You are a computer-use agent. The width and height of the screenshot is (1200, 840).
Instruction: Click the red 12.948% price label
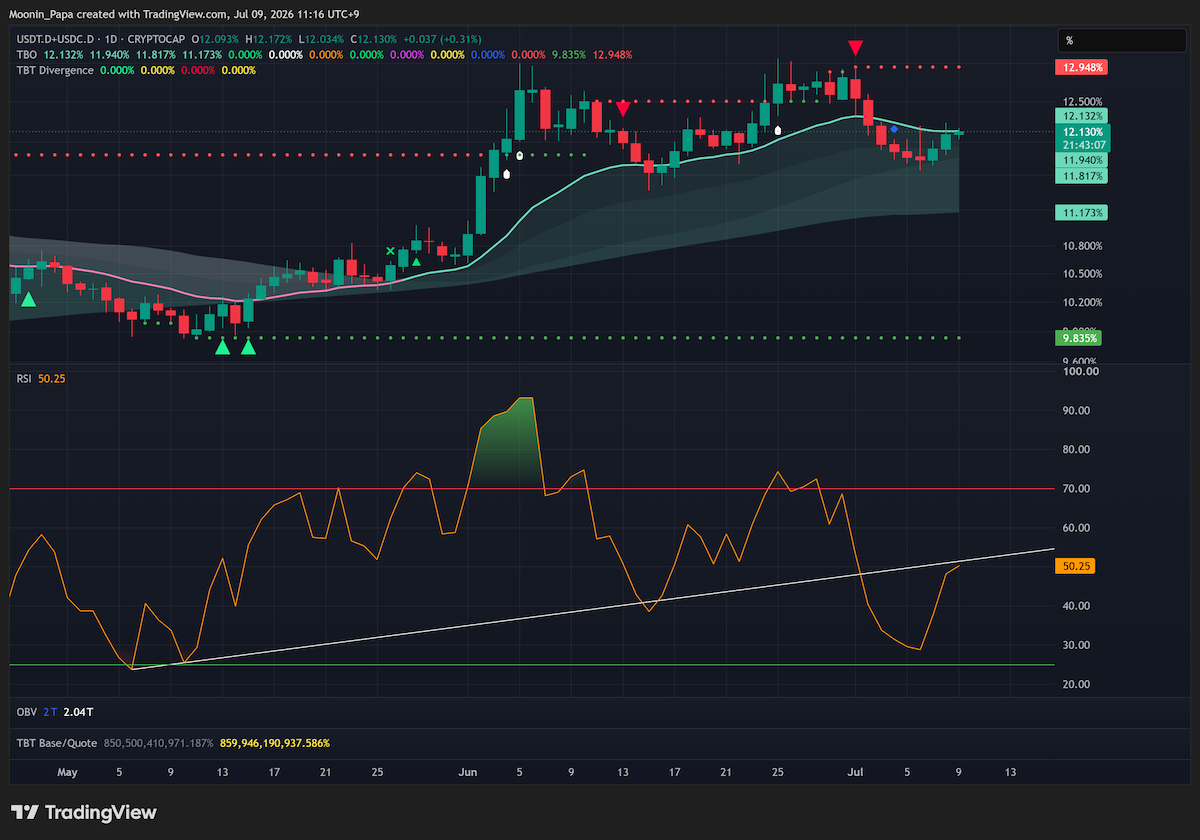[x=1080, y=67]
